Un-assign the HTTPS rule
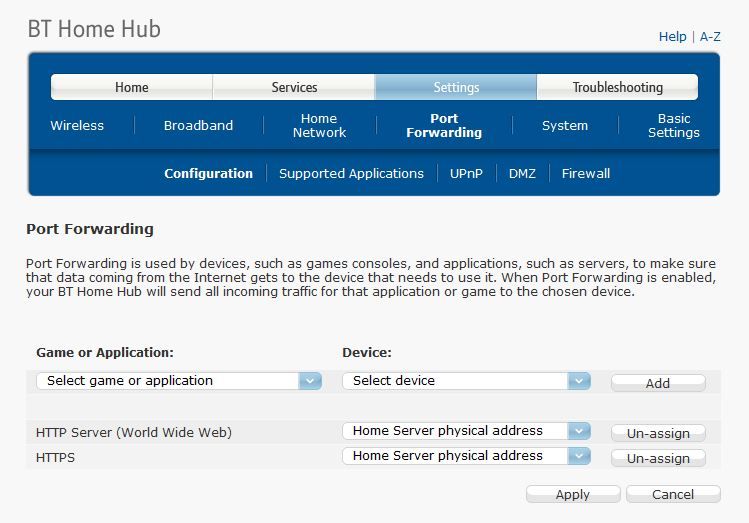Image resolution: width=749 pixels, height=523 pixels. pyautogui.click(x=658, y=458)
